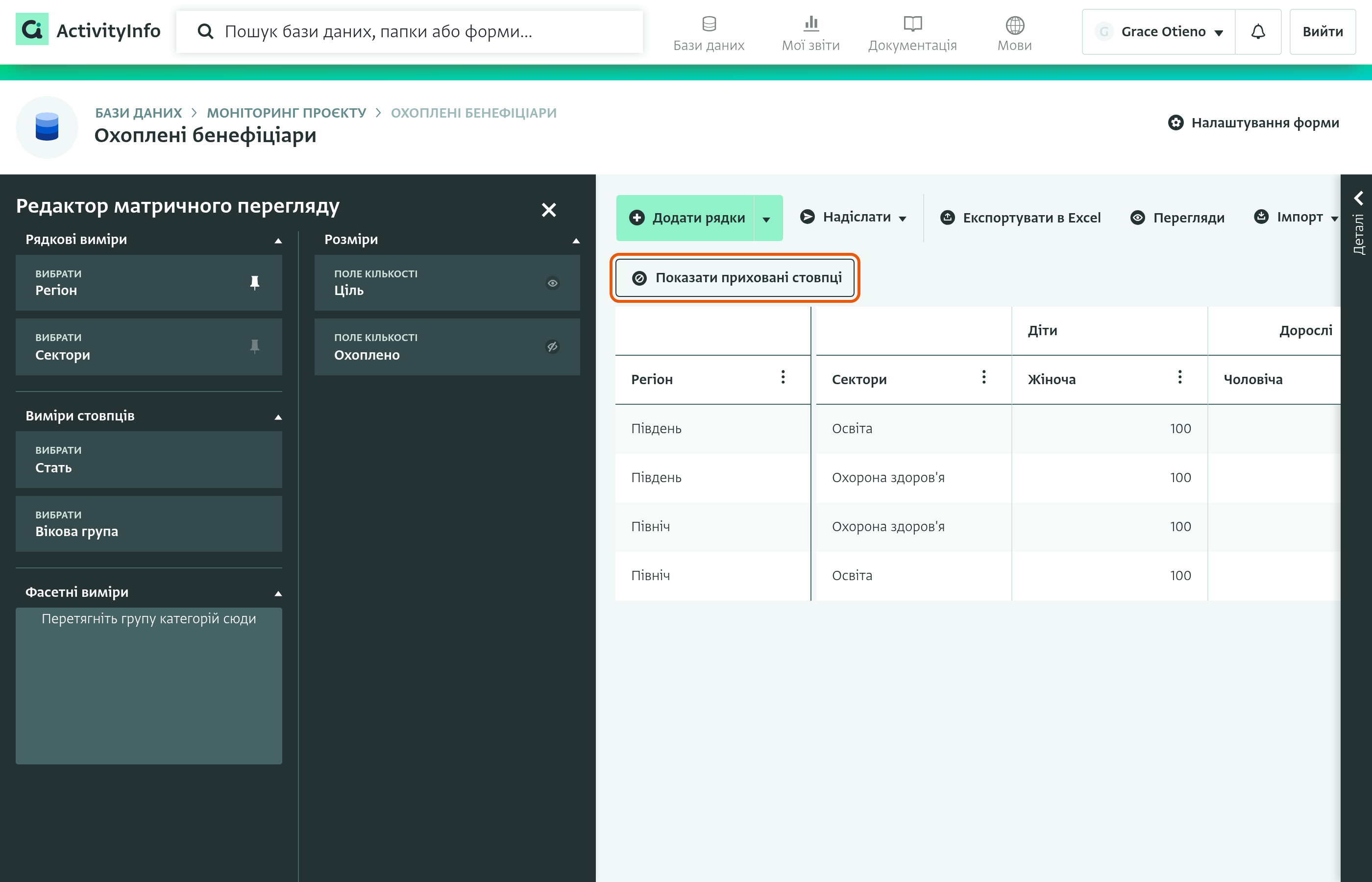
Task: Open the Надіслати dropdown menu
Action: pos(854,217)
